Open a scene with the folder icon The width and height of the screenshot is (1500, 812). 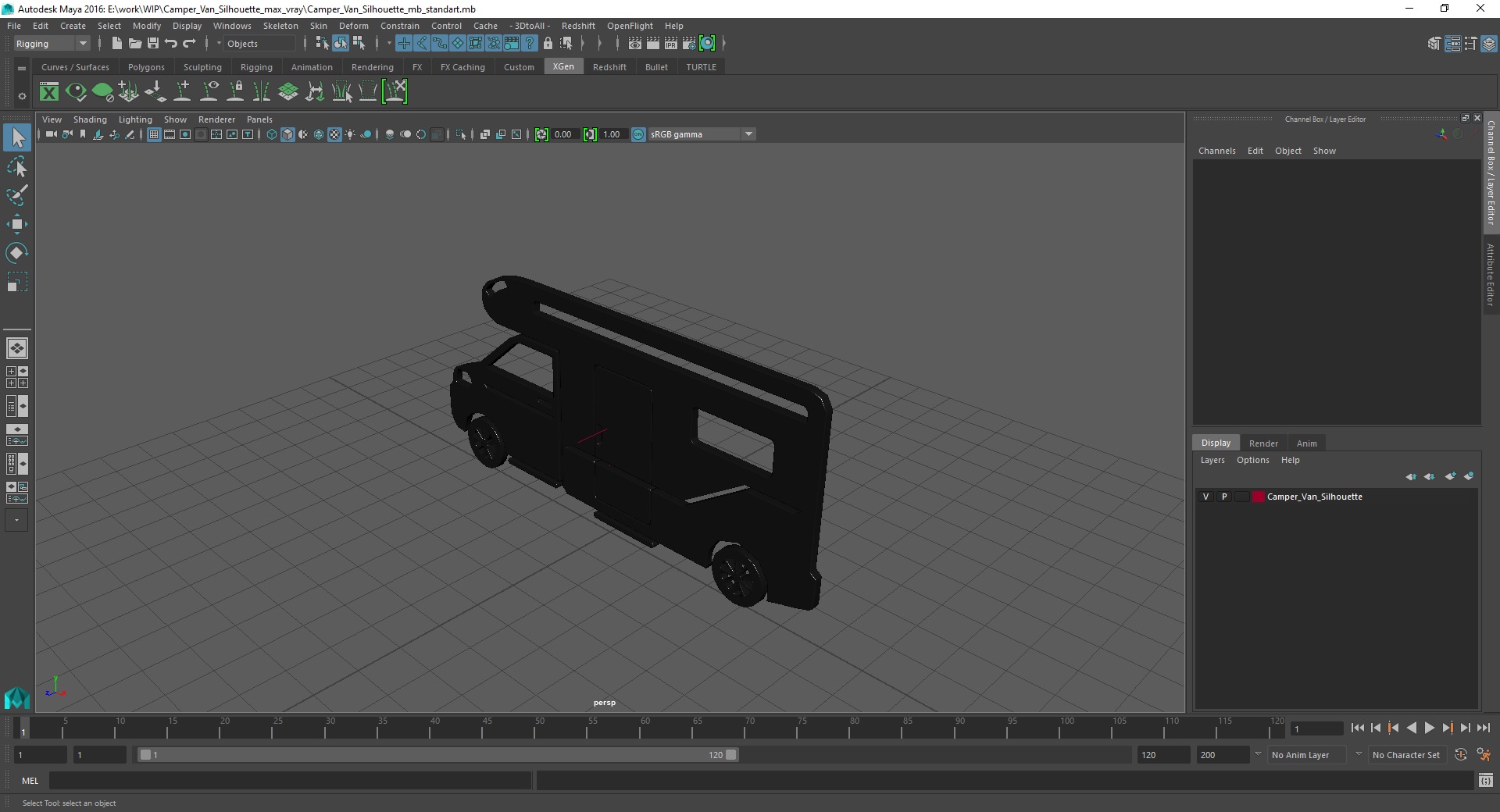[134, 44]
